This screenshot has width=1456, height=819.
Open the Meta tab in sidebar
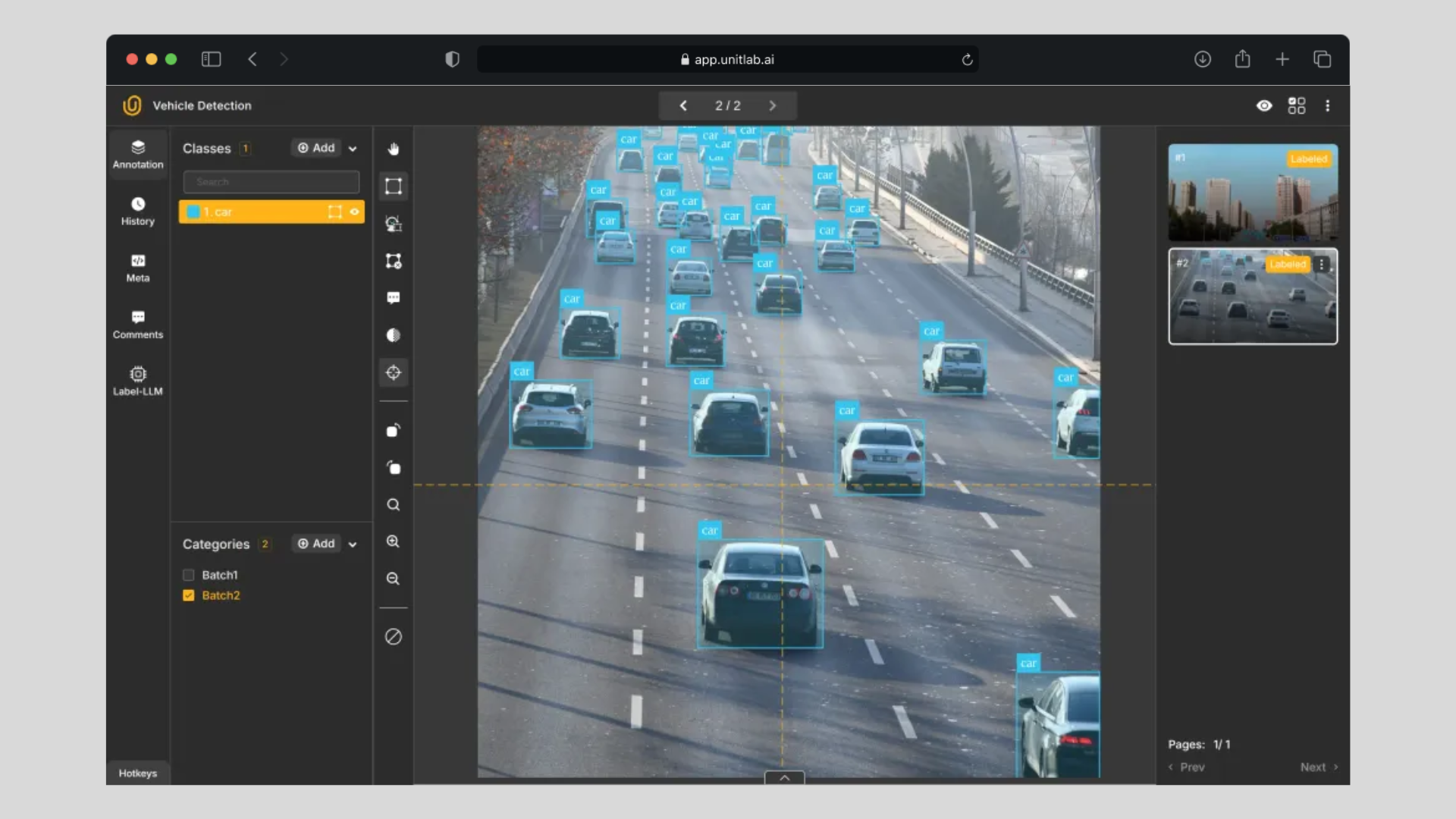tap(138, 268)
